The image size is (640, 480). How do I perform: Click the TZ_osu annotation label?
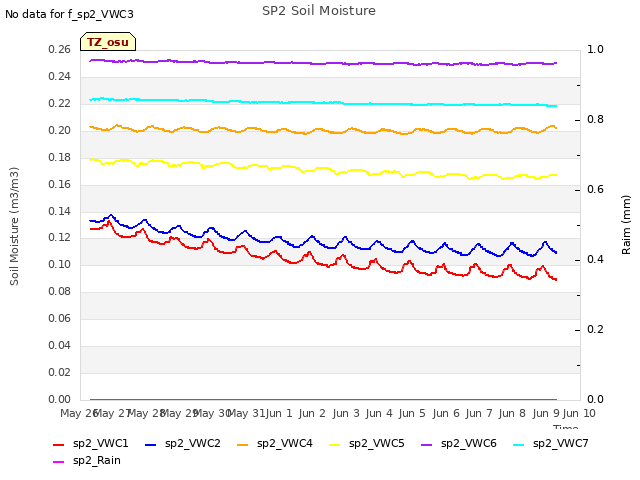coord(108,42)
